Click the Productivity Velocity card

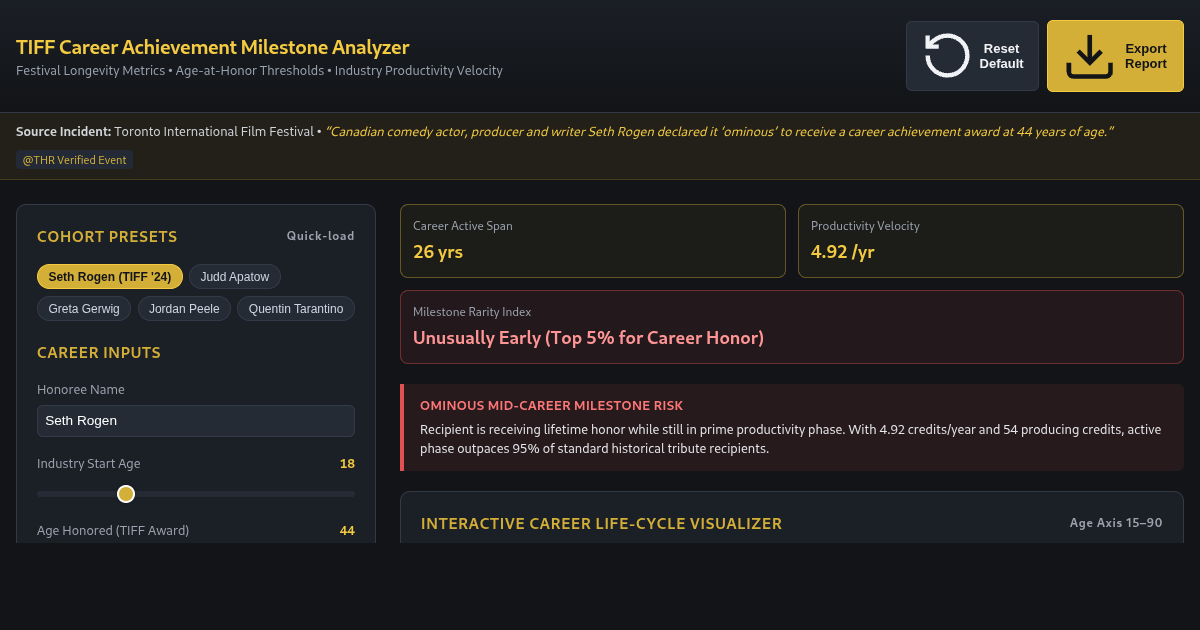click(x=991, y=241)
